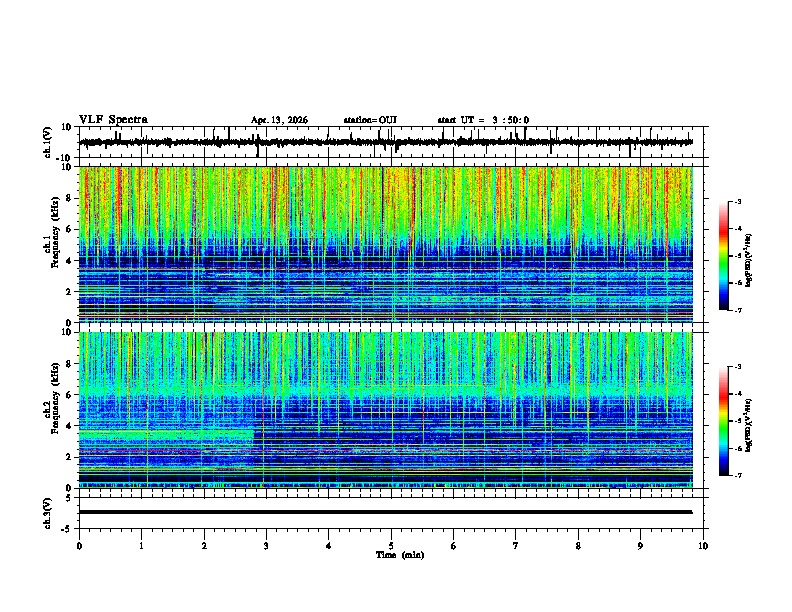Image resolution: width=792 pixels, height=612 pixels.
Task: Click inside the ch.1 spectrogram panel
Action: point(386,244)
